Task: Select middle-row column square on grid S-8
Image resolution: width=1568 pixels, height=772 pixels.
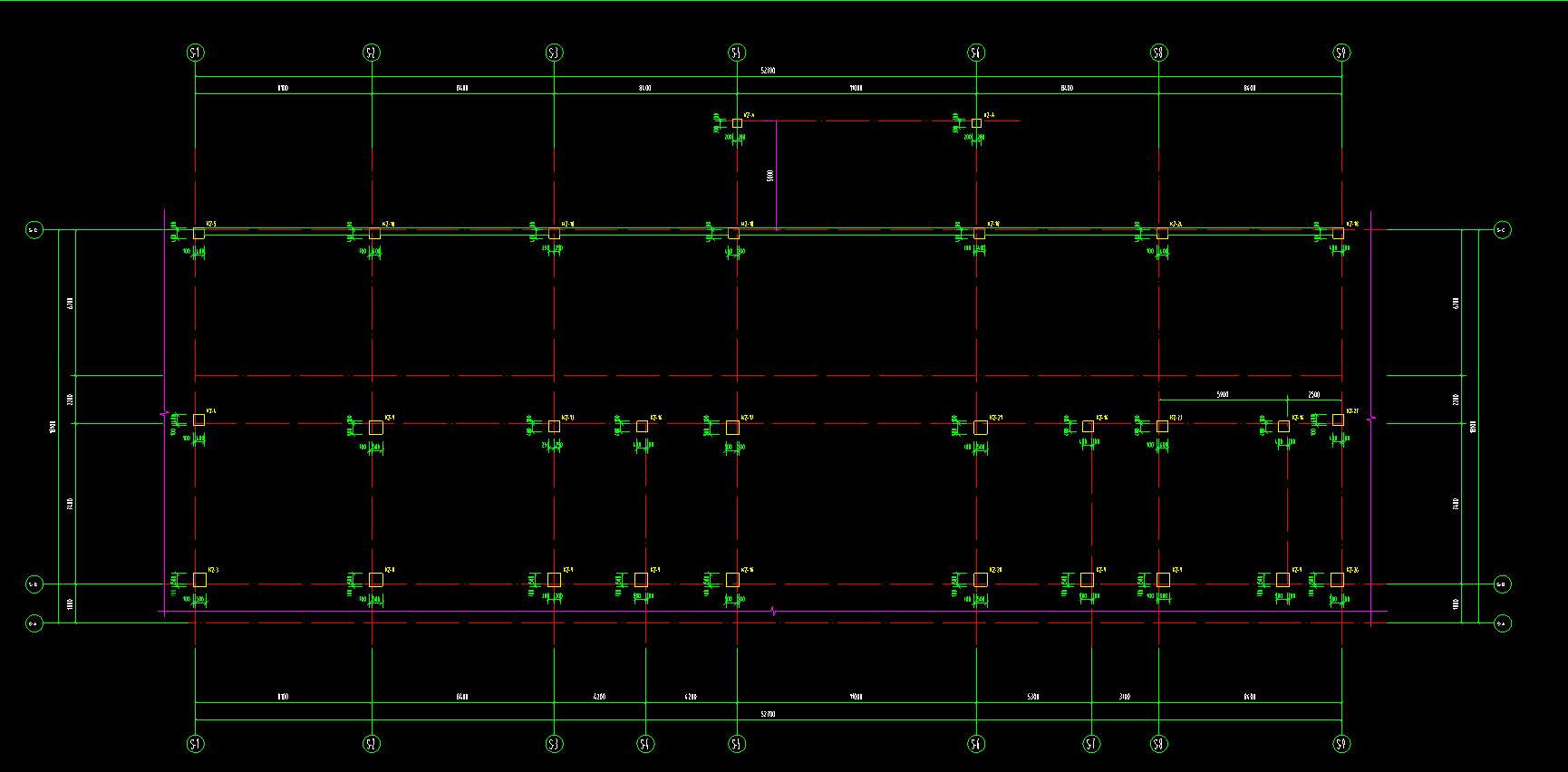Action: pyautogui.click(x=1162, y=426)
